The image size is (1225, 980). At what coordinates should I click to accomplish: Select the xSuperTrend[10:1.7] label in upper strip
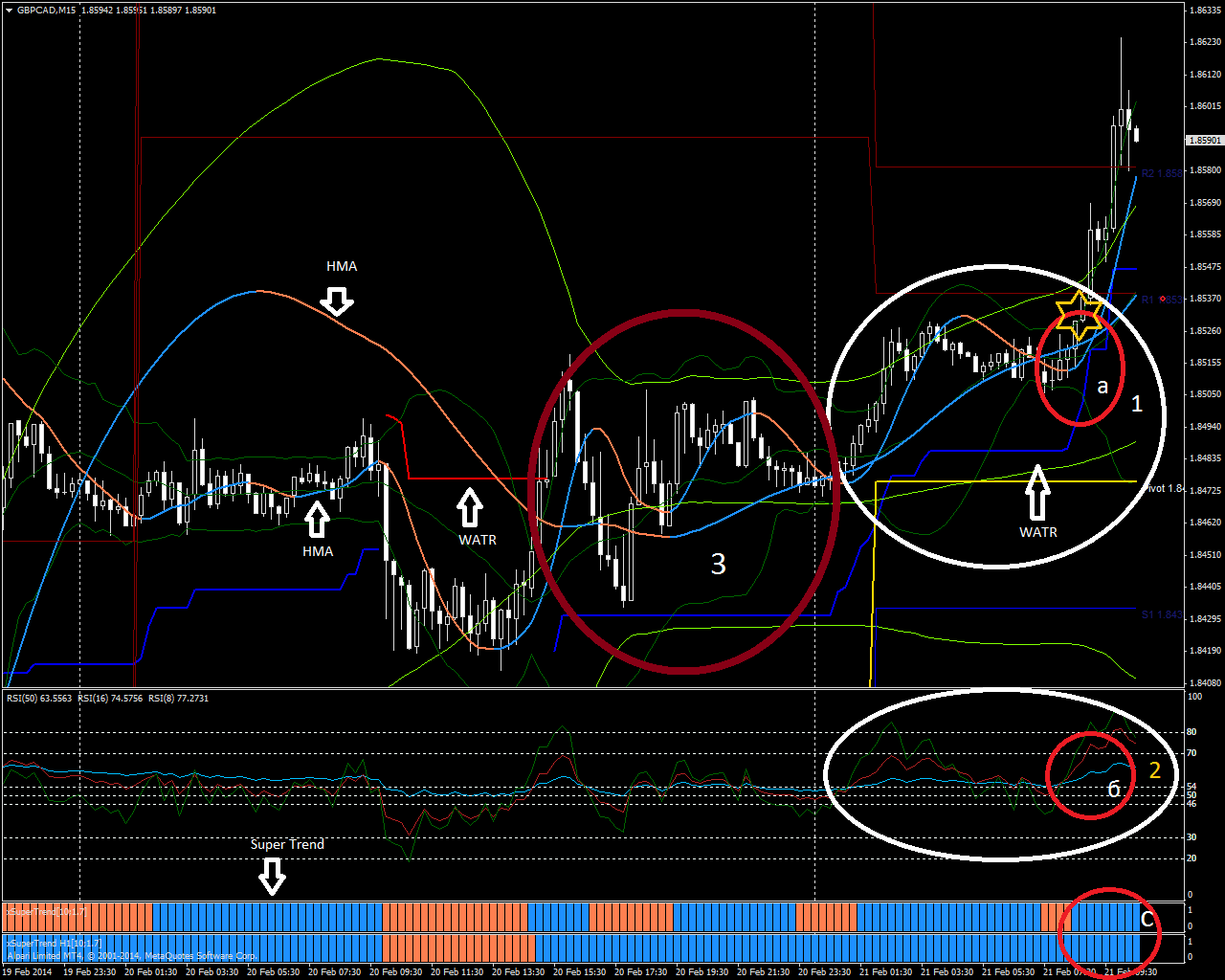click(47, 912)
